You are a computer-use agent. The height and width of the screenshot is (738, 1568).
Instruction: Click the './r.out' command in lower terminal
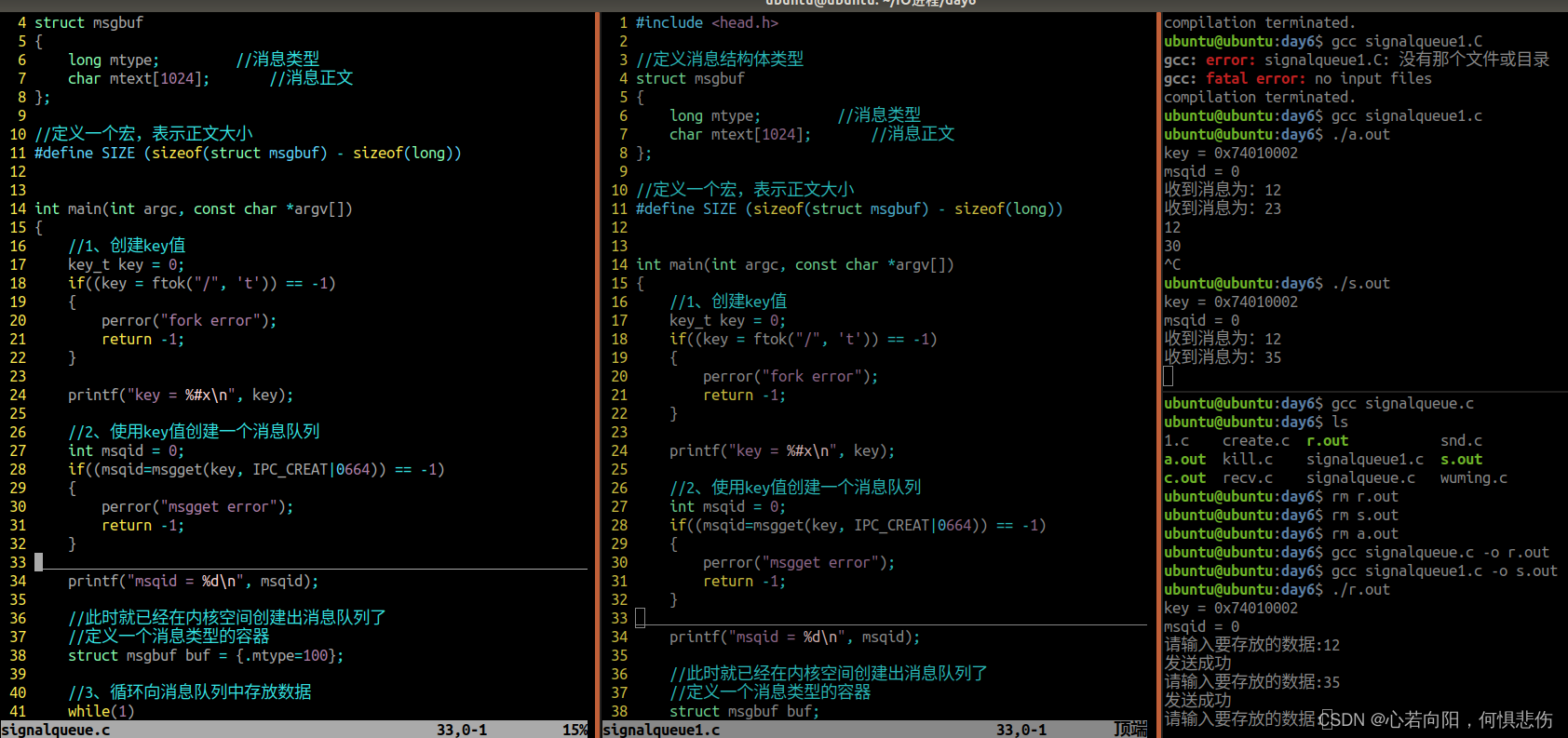(1360, 589)
